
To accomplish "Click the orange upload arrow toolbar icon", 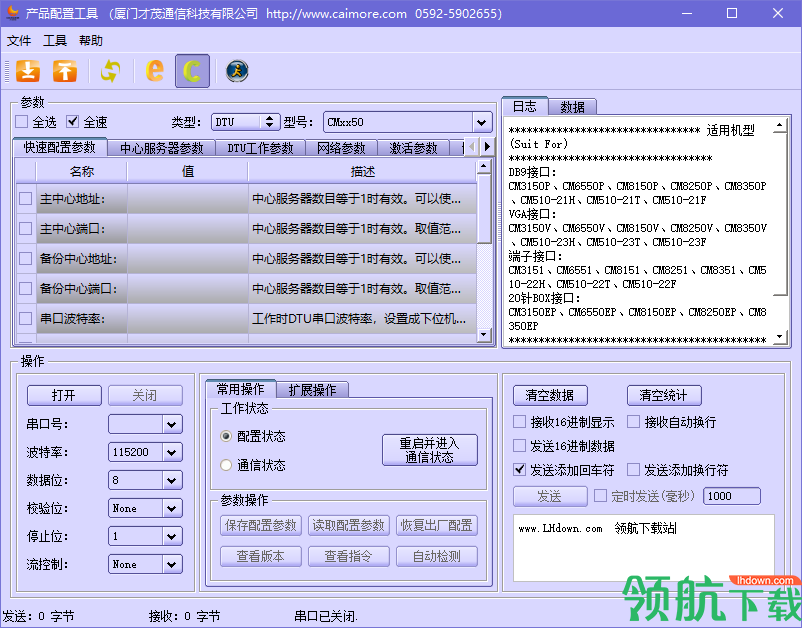I will click(x=64, y=71).
